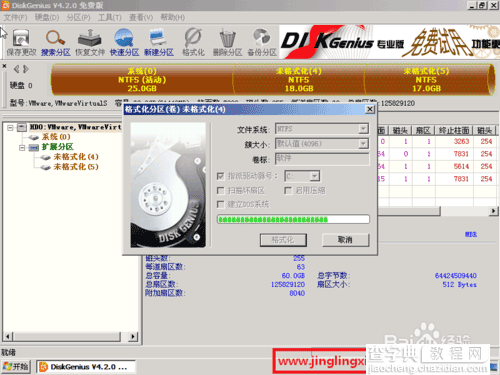Click right arrow of tree panel scrollbar
The image size is (500, 375).
click(133, 336)
